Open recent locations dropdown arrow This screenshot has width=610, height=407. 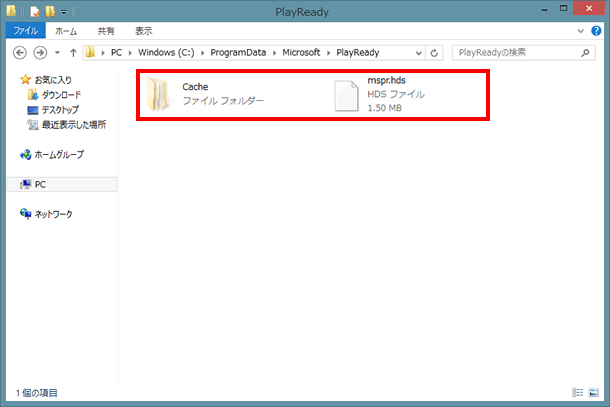57,53
